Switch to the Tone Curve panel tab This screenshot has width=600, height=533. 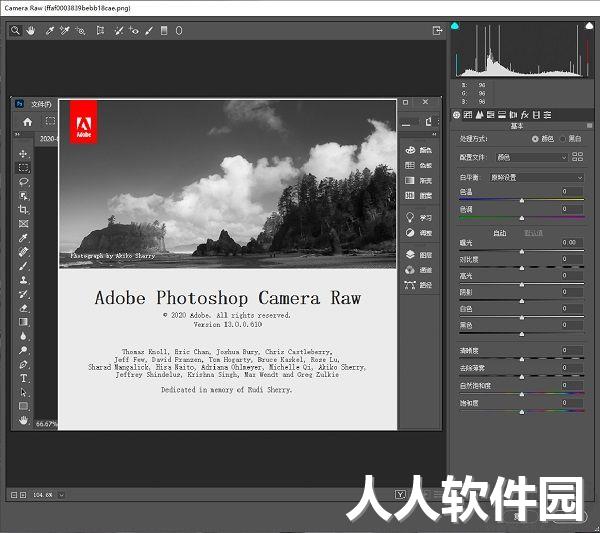[468, 115]
